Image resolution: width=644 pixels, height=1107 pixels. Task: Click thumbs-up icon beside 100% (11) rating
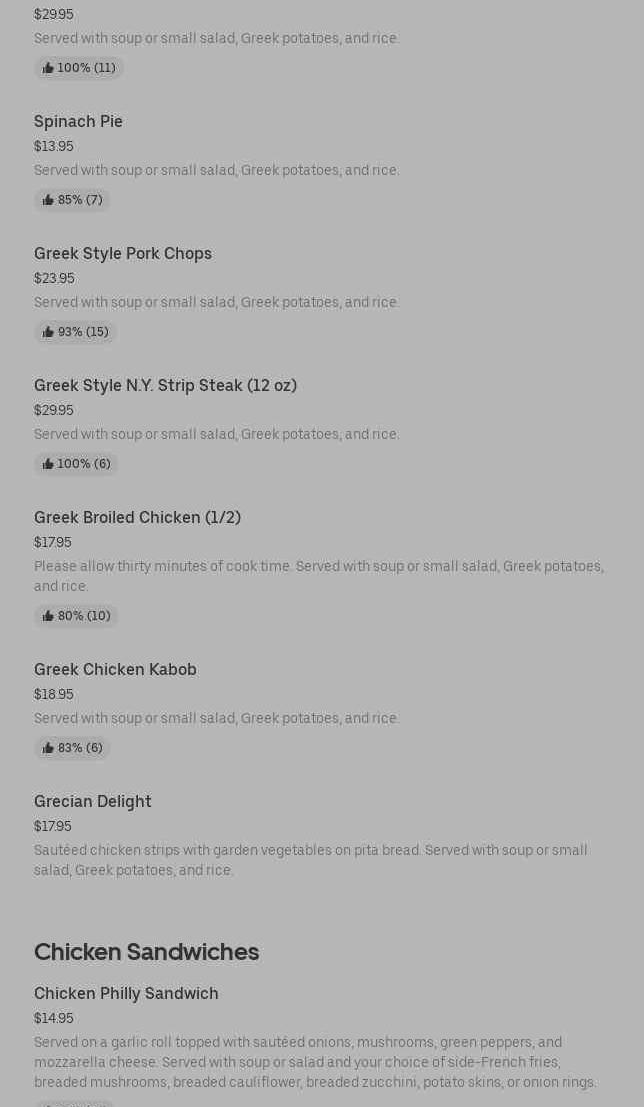pos(48,68)
